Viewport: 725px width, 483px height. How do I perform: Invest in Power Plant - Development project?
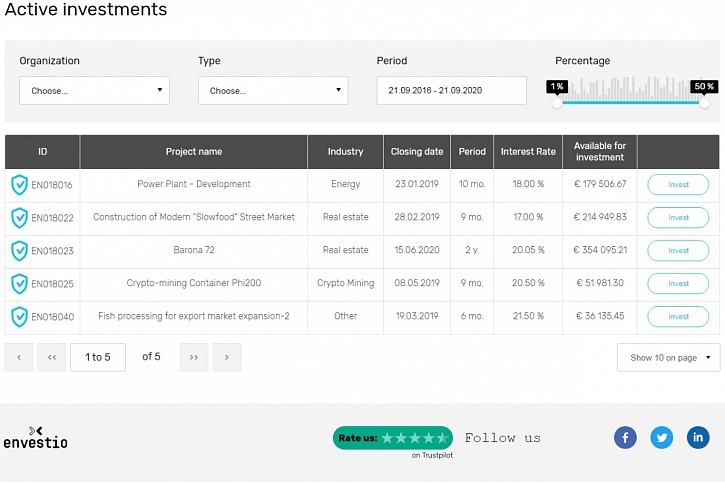678,185
